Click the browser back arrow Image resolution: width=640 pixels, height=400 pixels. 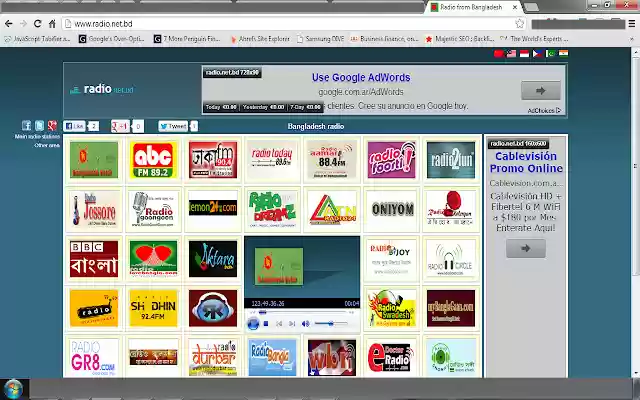(9, 24)
